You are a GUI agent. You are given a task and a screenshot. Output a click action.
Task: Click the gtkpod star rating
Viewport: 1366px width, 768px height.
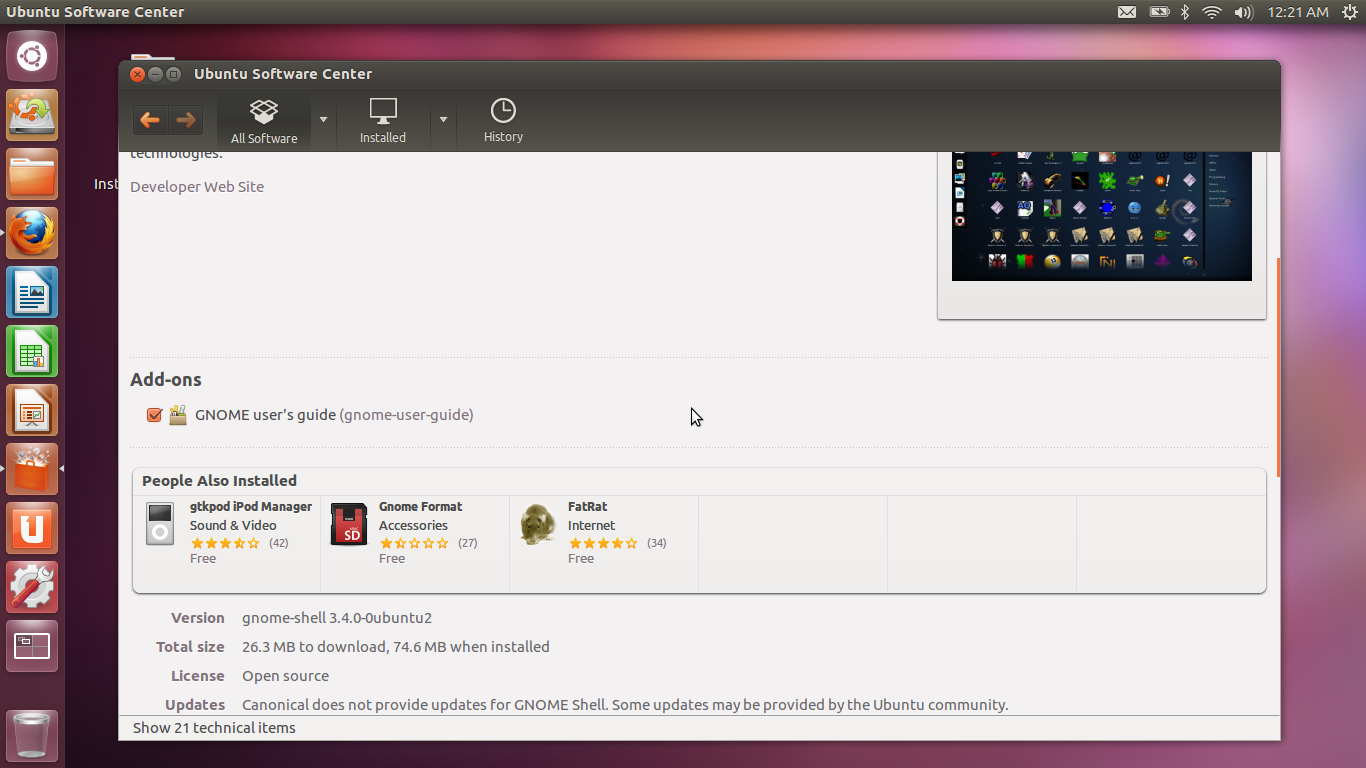tap(225, 543)
